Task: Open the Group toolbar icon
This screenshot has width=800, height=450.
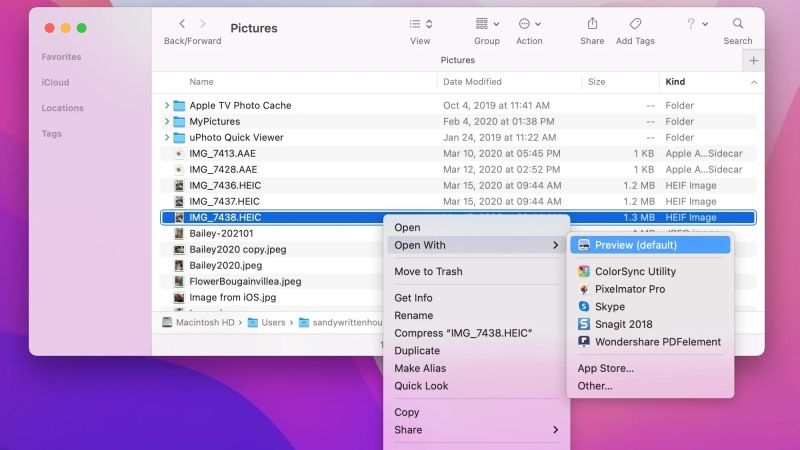Action: [482, 23]
